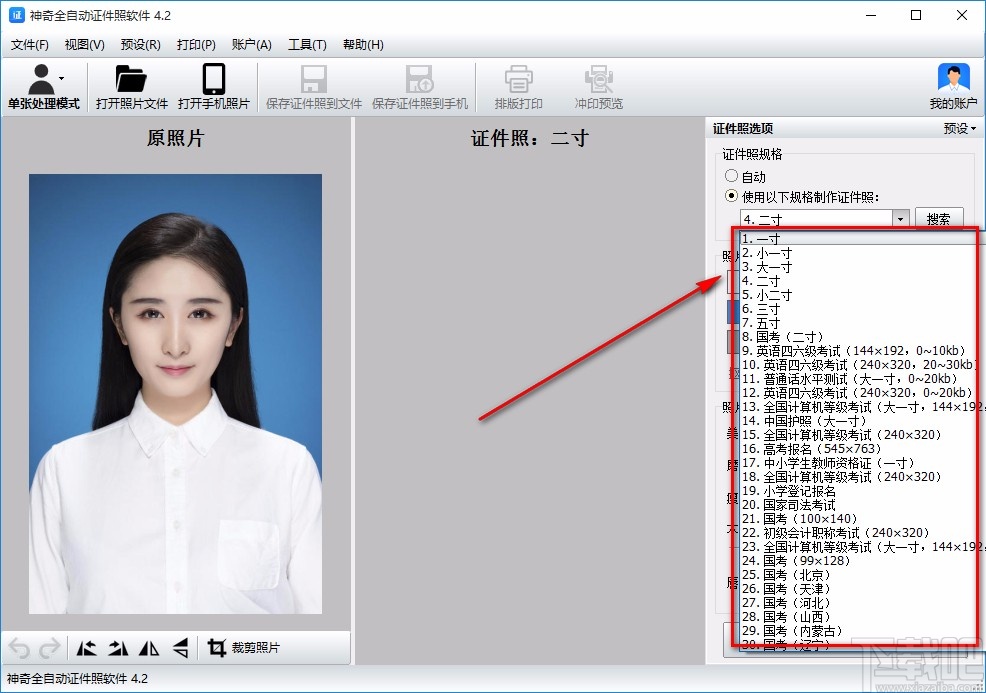986x693 pixels.
Task: Collapse the 证件照规格 combo box arrow
Action: coord(900,219)
